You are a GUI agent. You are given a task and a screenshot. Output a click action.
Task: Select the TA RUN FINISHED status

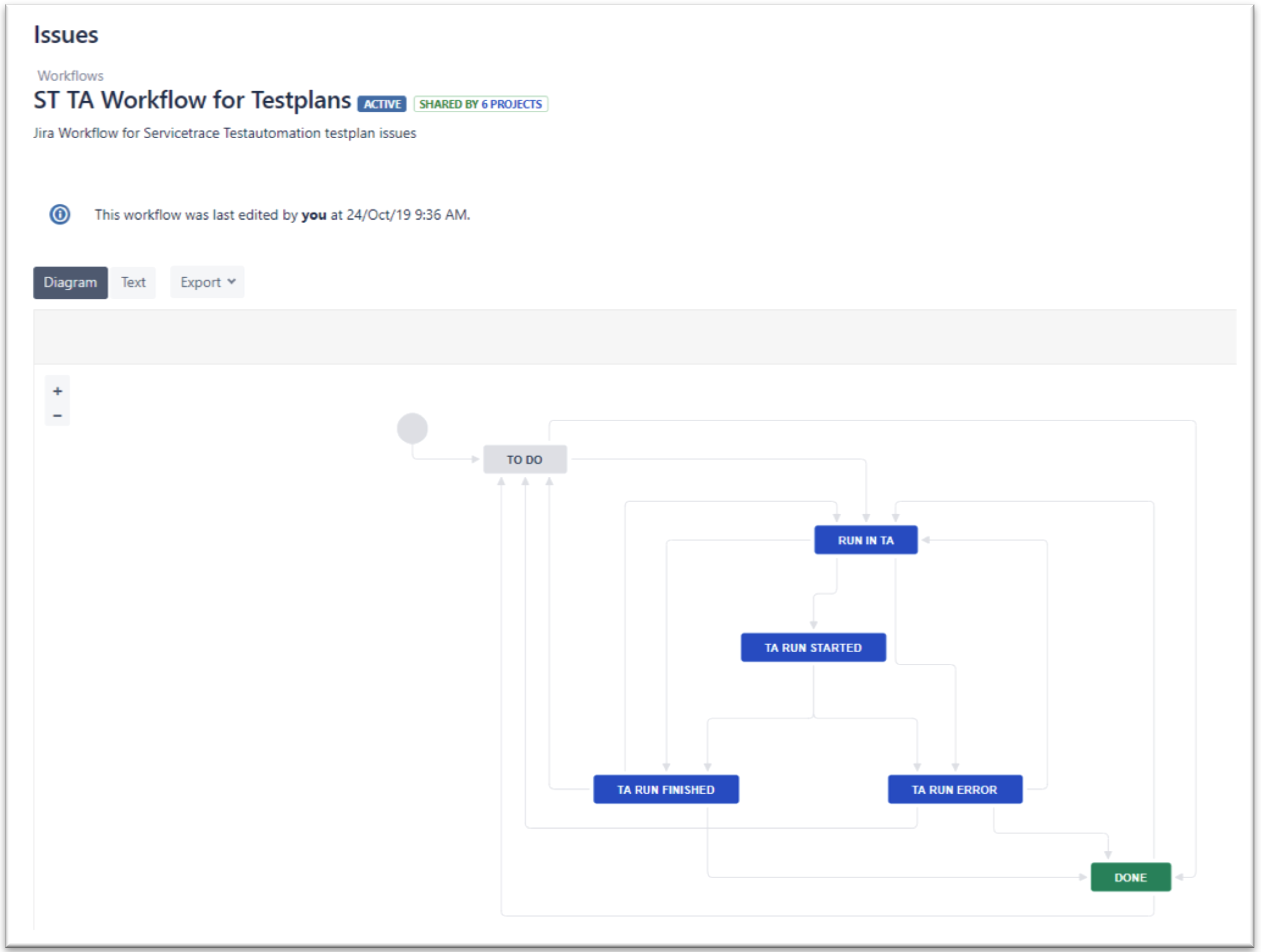pyautogui.click(x=665, y=789)
